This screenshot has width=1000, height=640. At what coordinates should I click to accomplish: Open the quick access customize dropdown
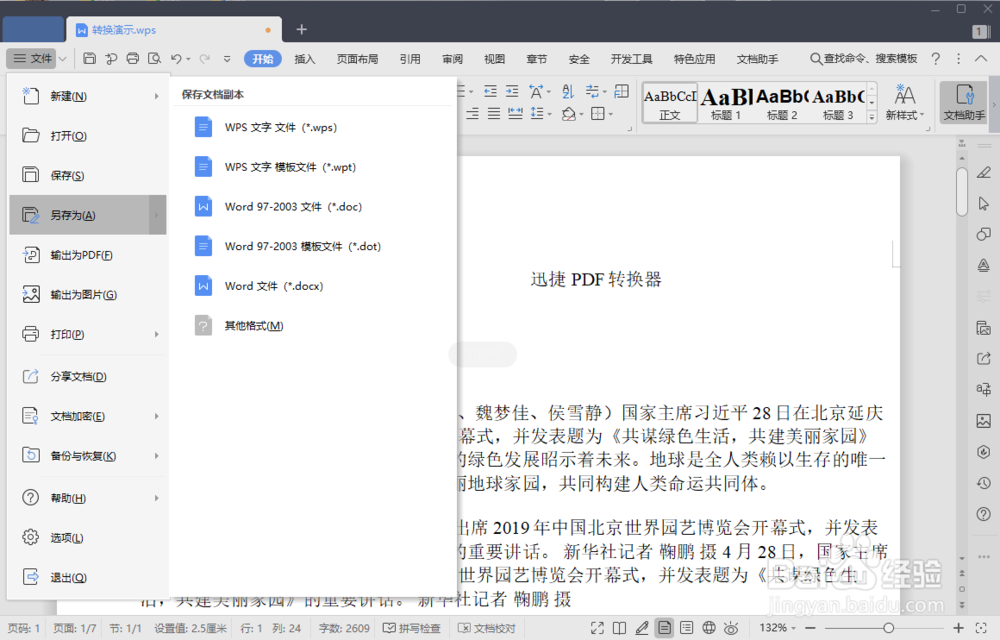[x=227, y=59]
